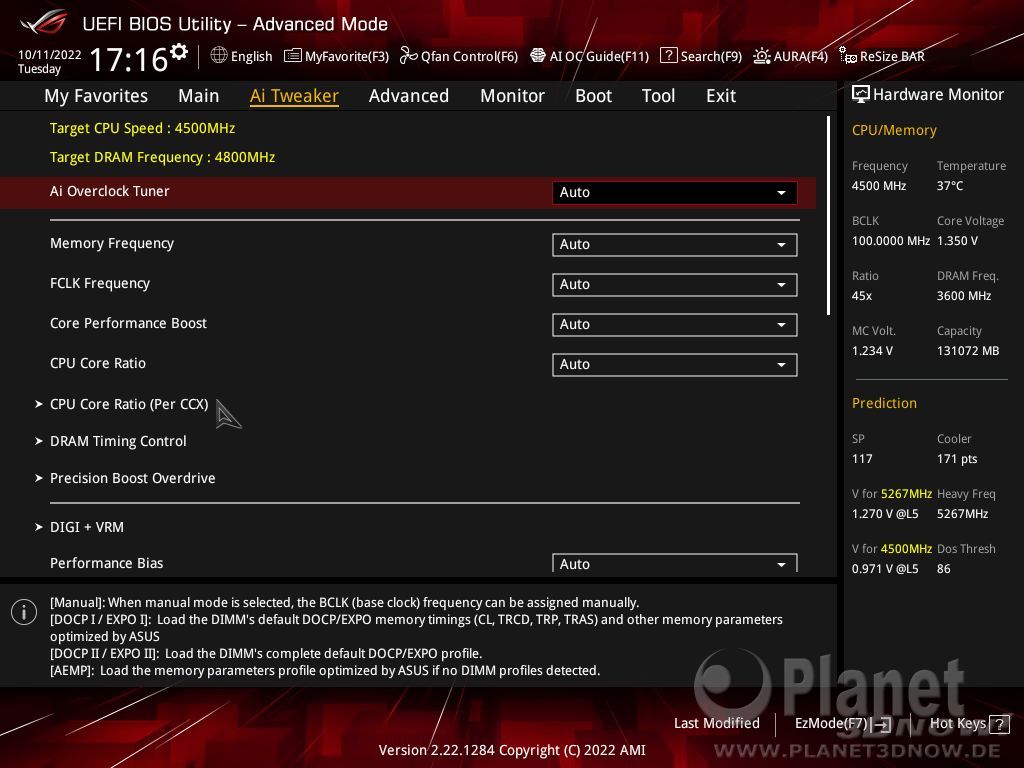Image resolution: width=1024 pixels, height=768 pixels.
Task: Click the ReSize BAR icon
Action: tap(848, 56)
